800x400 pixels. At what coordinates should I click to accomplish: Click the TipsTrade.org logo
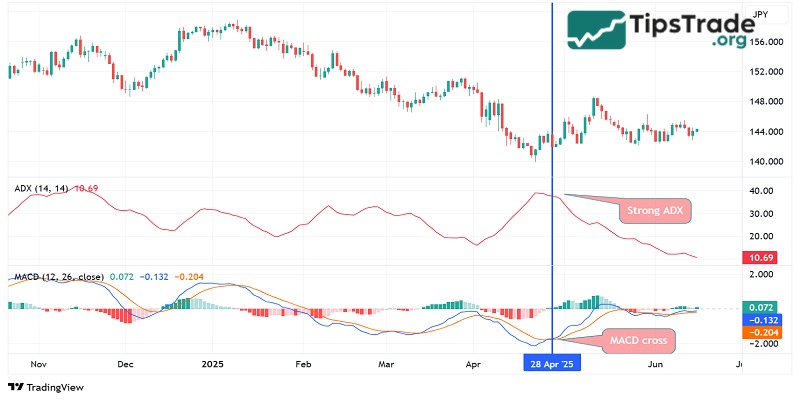tap(662, 30)
